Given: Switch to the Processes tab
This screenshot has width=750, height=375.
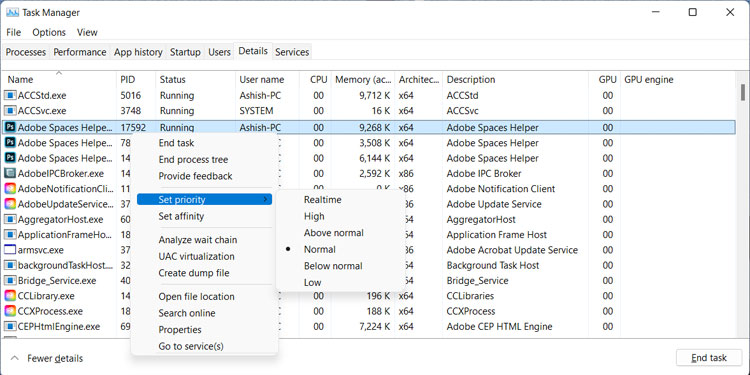Looking at the screenshot, I should [x=26, y=52].
